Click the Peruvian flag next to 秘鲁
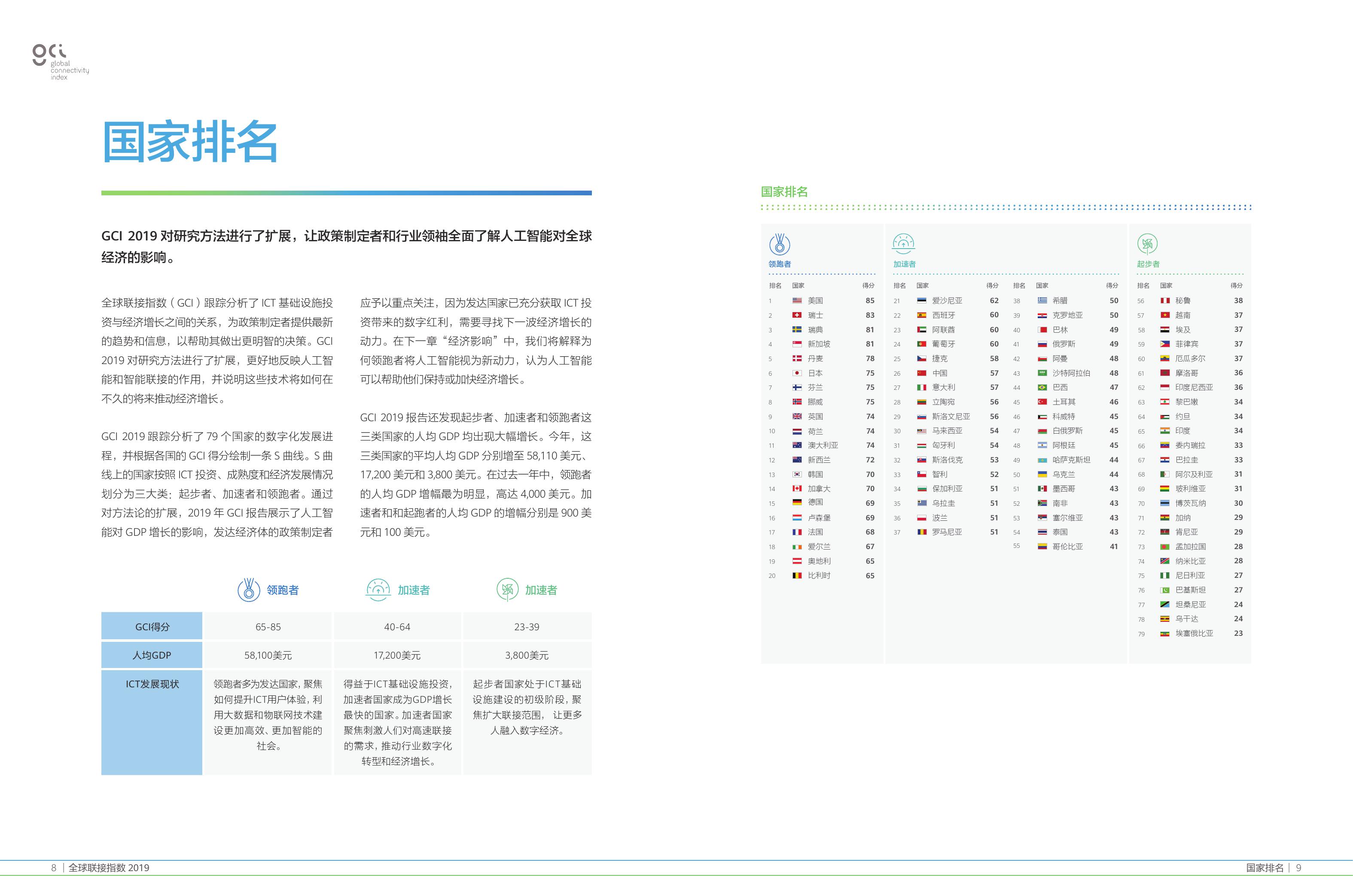1353x896 pixels. 1164,301
